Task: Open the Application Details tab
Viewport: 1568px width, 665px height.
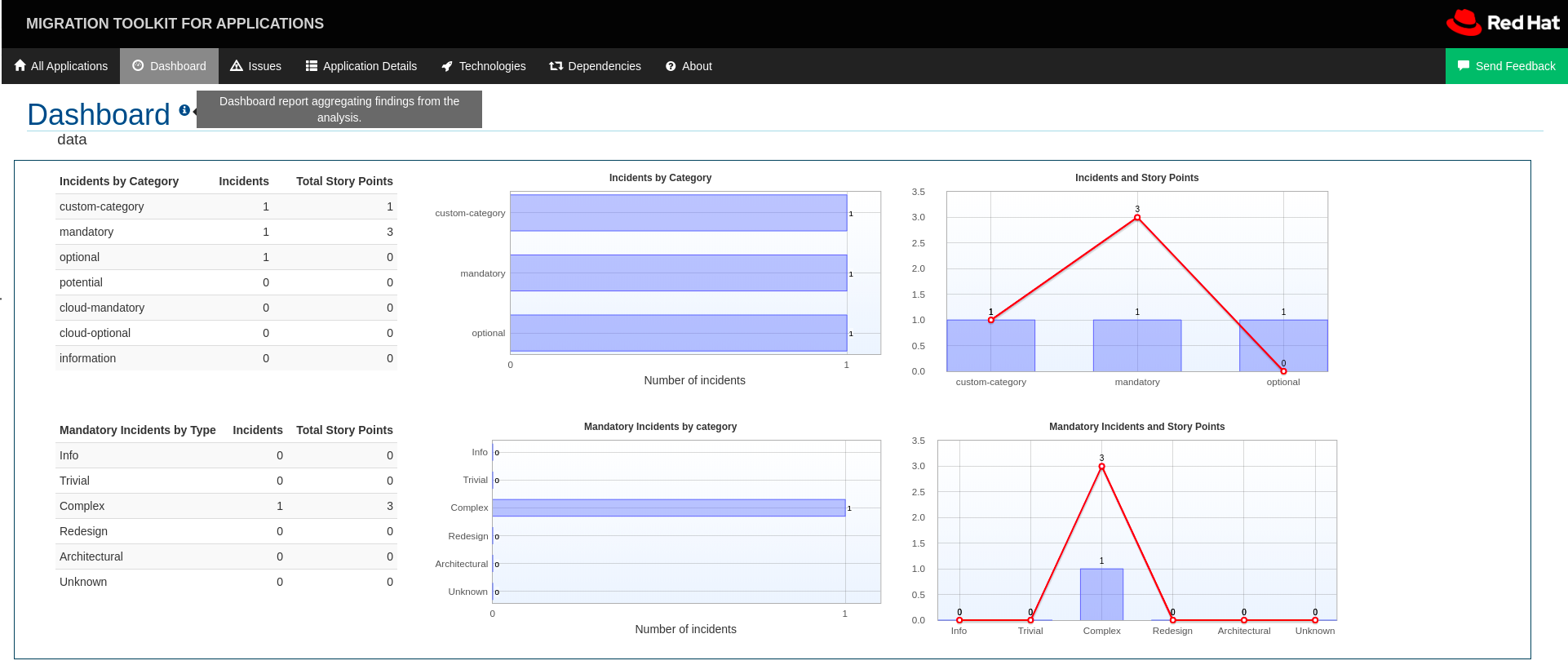Action: coord(361,66)
